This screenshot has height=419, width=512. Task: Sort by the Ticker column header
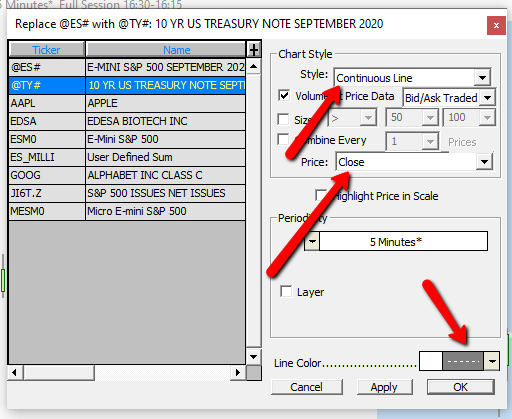pyautogui.click(x=46, y=50)
